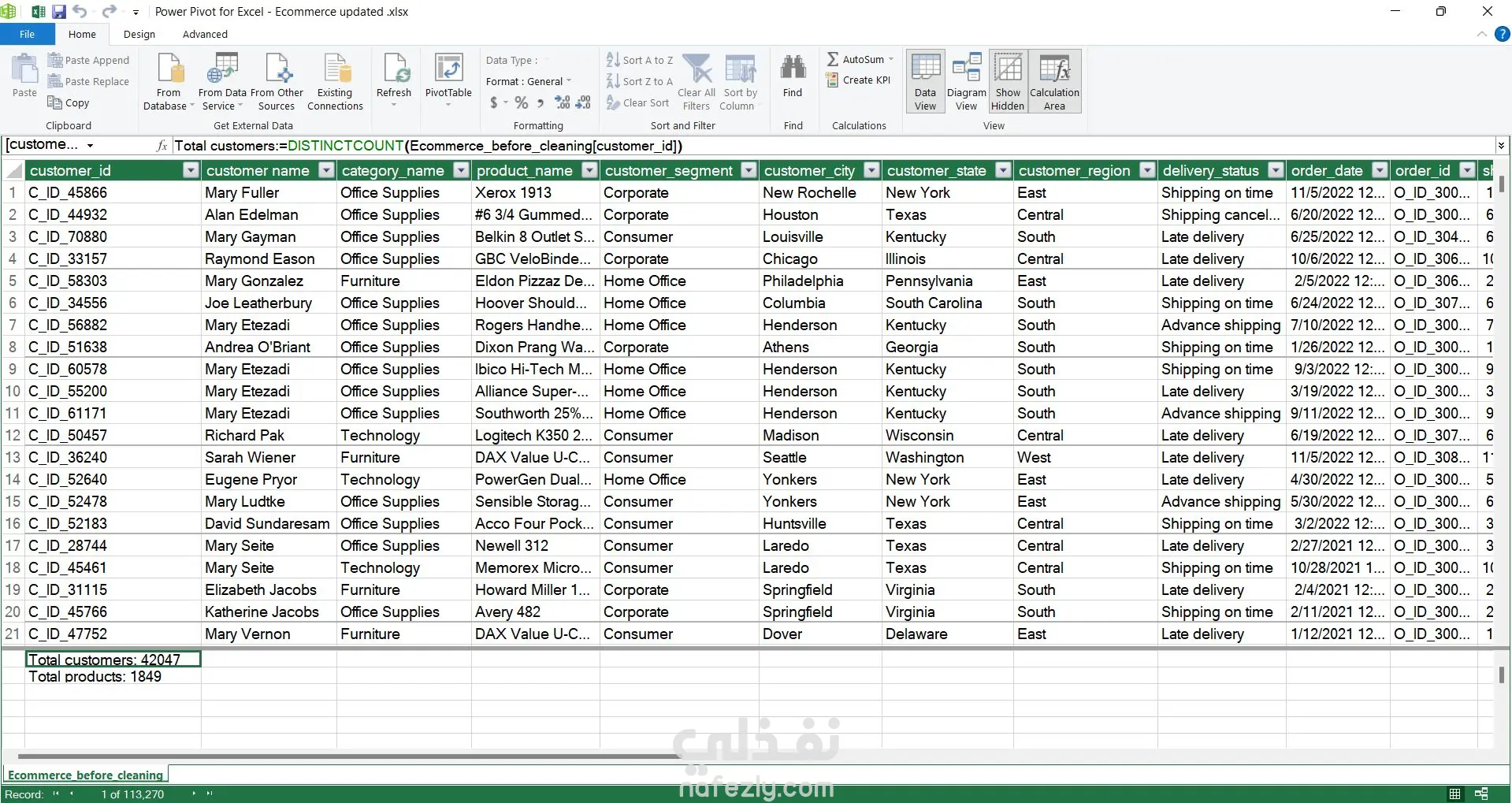Click From Other Sources icon
1512x803 pixels.
click(277, 82)
